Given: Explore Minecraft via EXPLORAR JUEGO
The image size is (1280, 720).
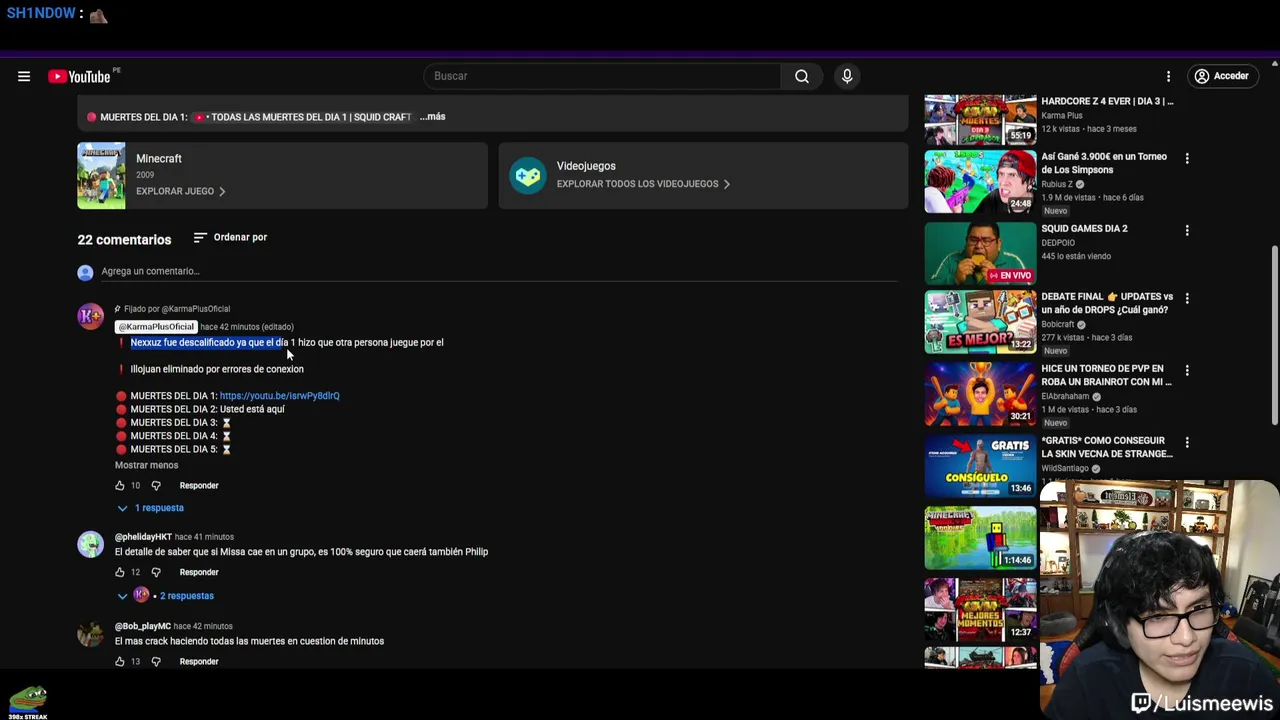Looking at the screenshot, I should [180, 191].
